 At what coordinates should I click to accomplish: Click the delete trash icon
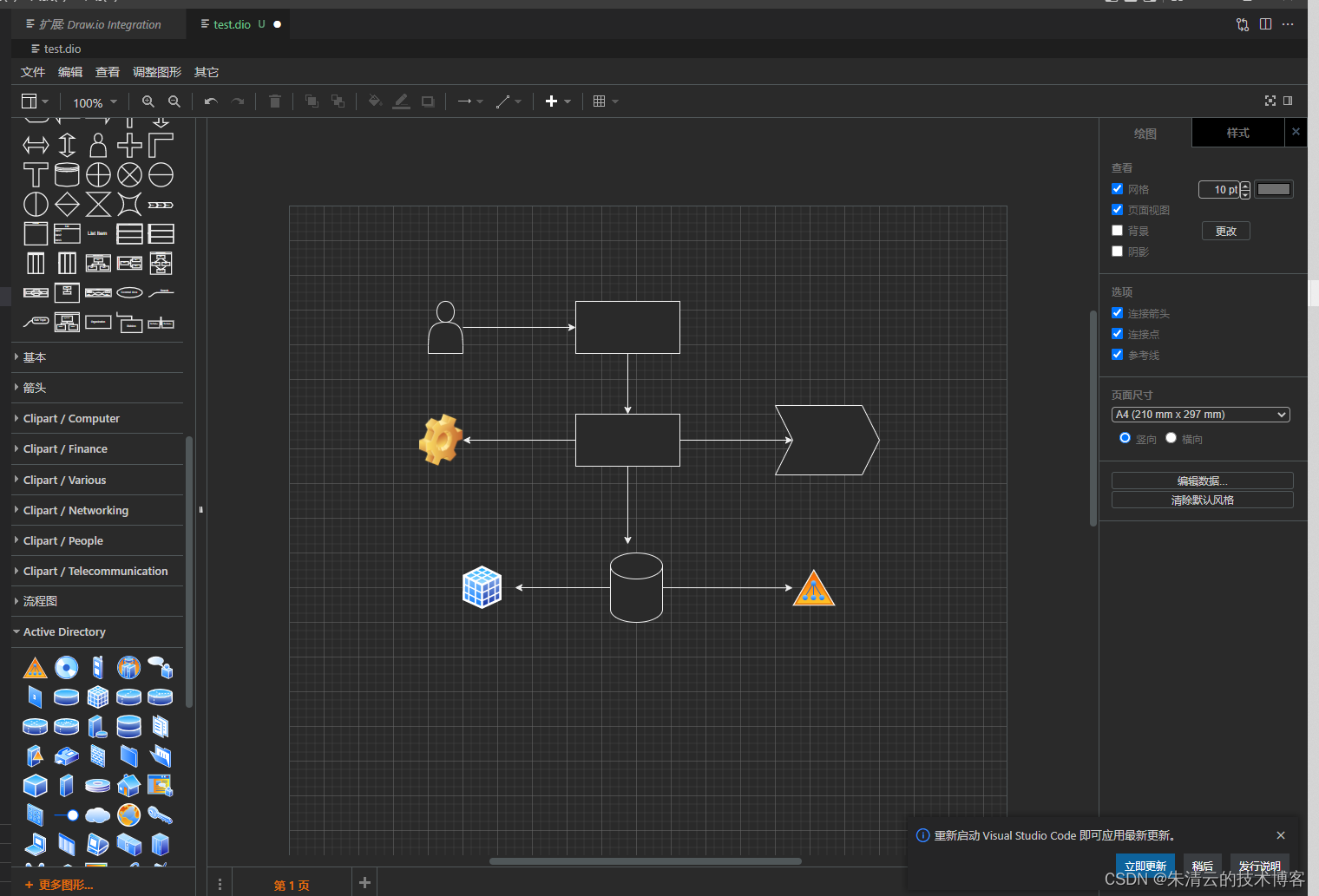coord(275,101)
